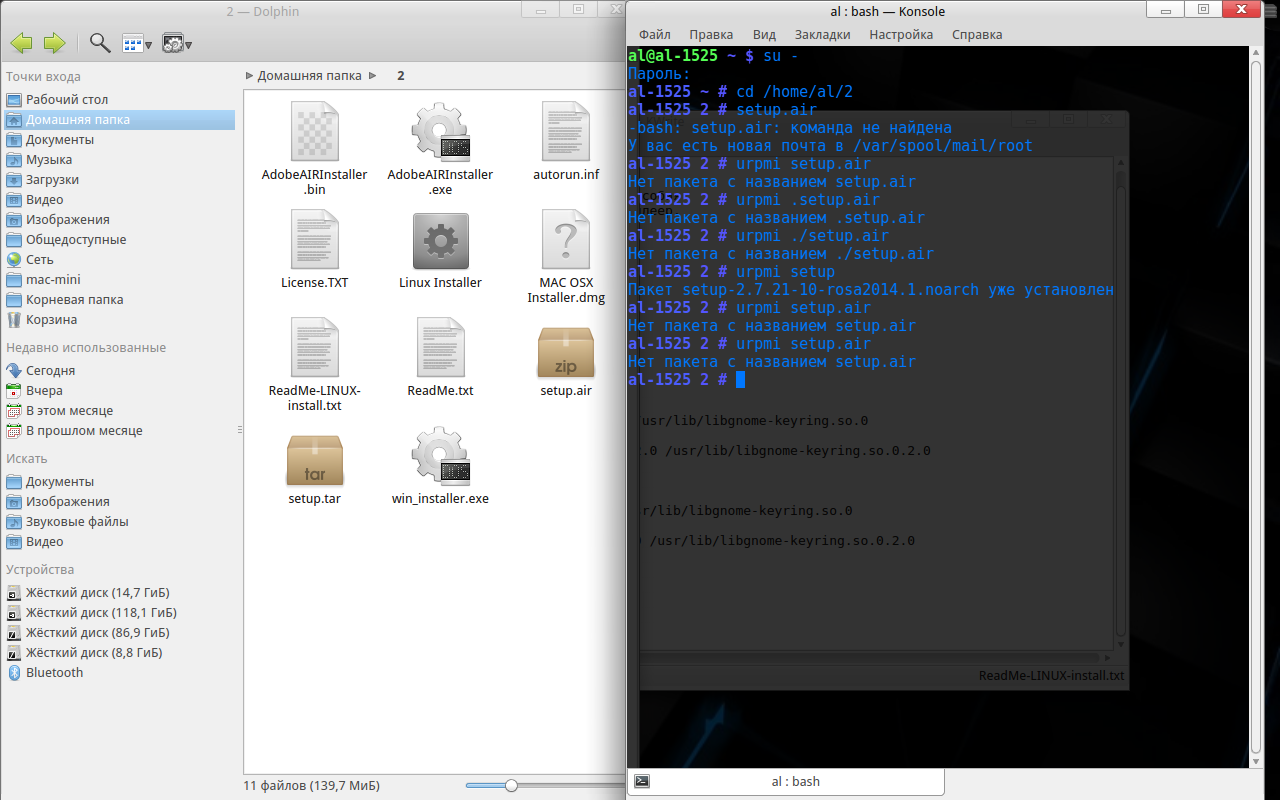Screen dimensions: 1280x800
Task: Select the MAC OSX Installer.dmg file
Action: (x=566, y=241)
